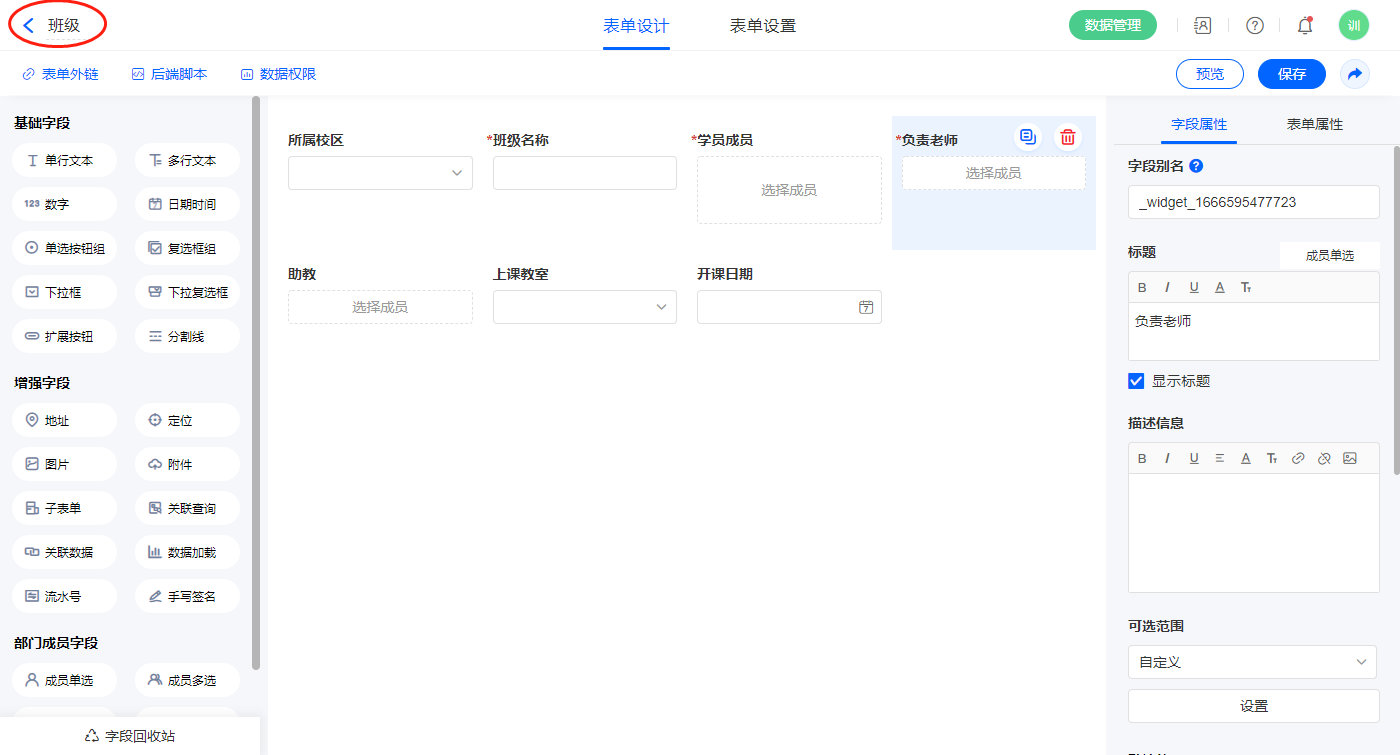Click the contacts book icon in header
This screenshot has width=1400, height=755.
point(1203,26)
